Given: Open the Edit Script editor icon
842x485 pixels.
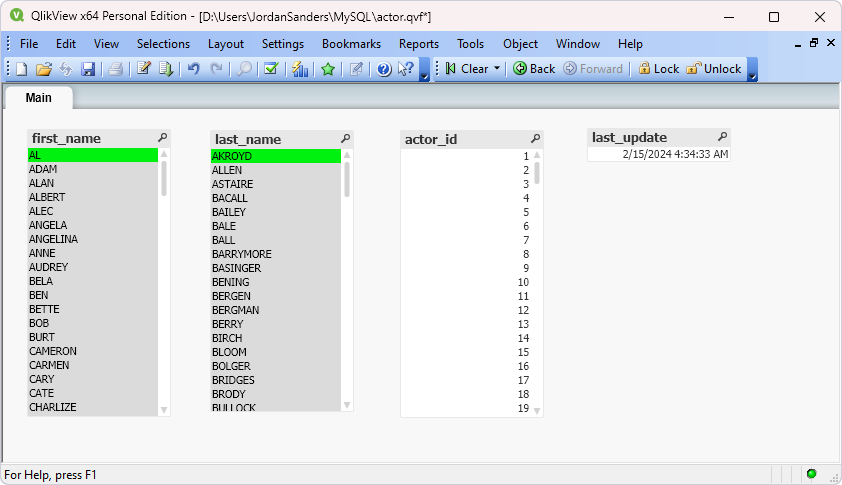Looking at the screenshot, I should [x=143, y=69].
